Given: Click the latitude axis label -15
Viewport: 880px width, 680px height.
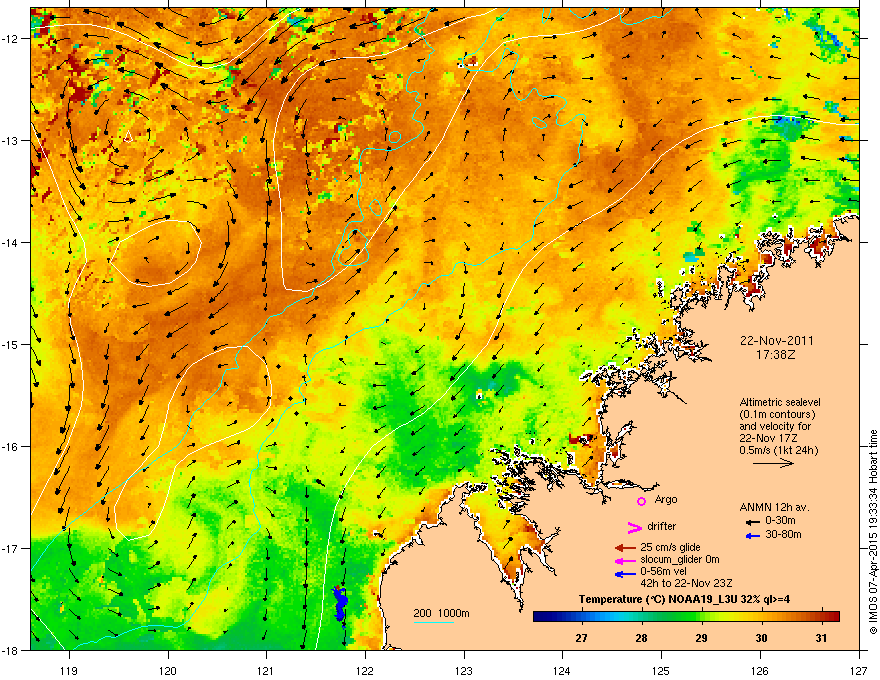Looking at the screenshot, I should [11, 344].
